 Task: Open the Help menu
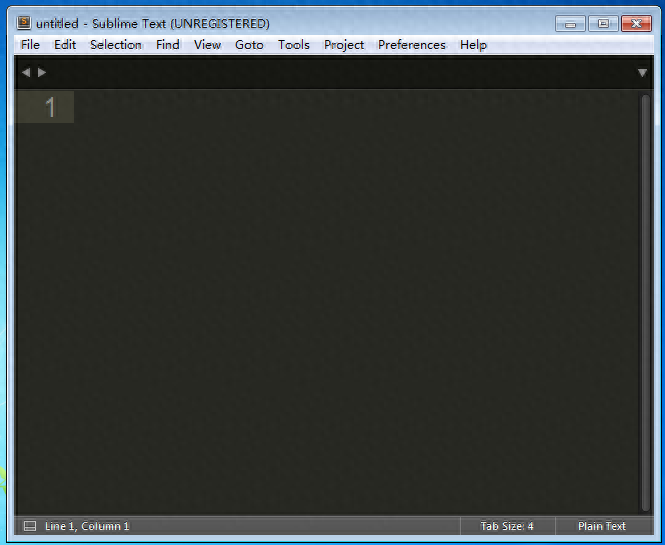473,45
